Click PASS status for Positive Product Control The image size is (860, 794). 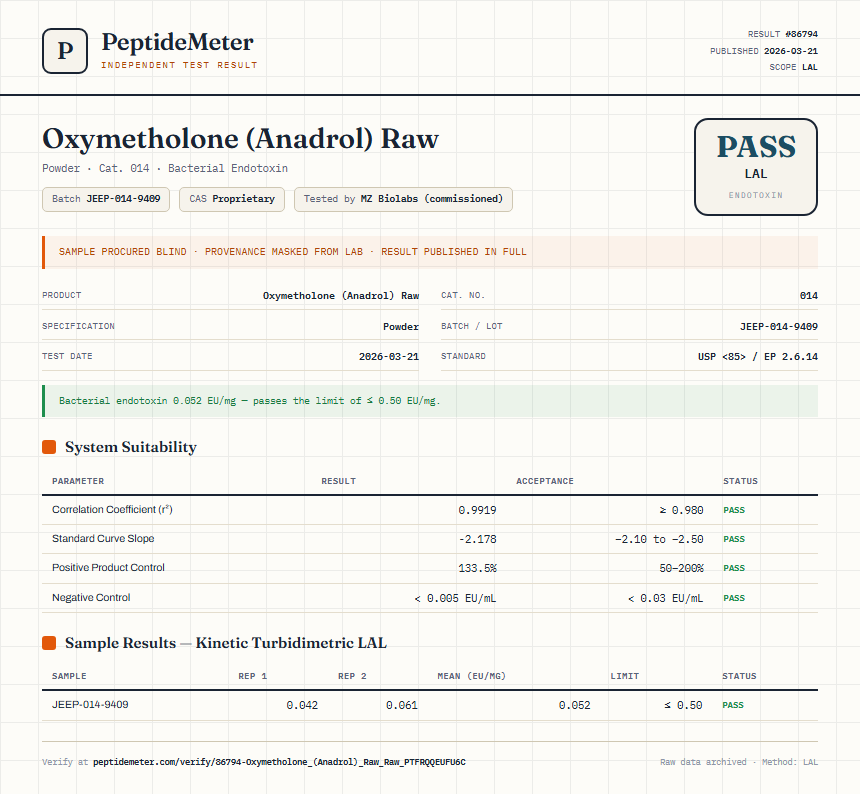click(734, 568)
